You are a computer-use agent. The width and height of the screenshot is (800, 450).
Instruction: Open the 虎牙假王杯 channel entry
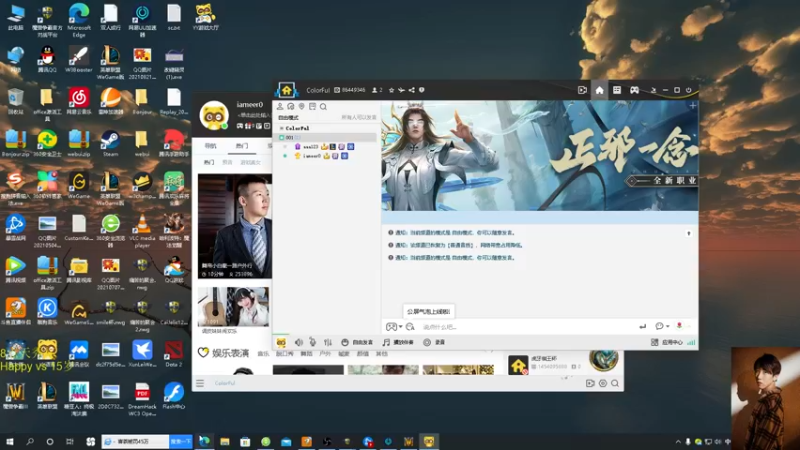point(544,363)
